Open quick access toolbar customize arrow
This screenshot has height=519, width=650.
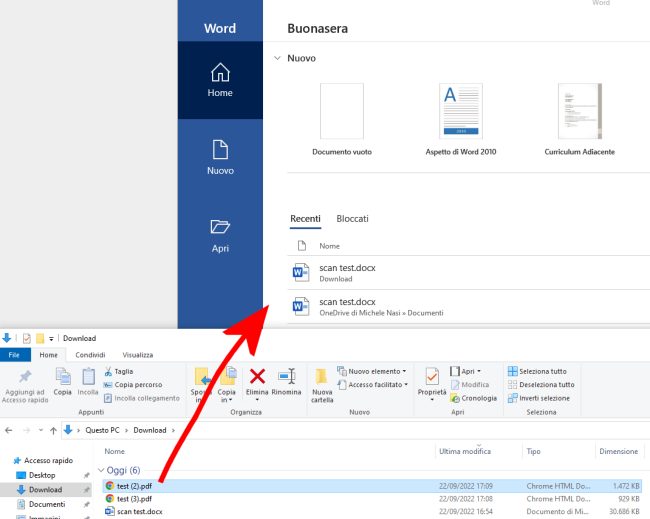click(51, 339)
